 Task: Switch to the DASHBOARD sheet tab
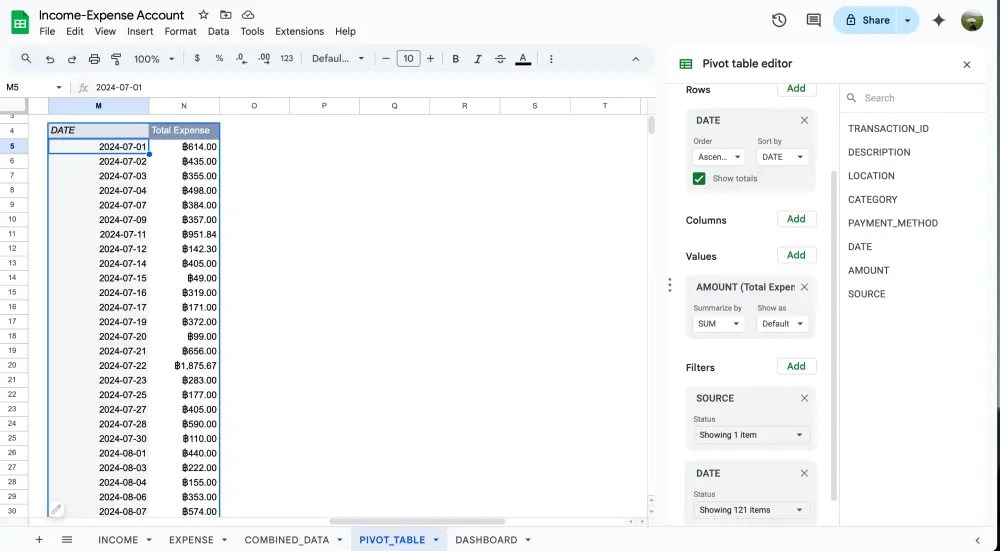tap(486, 540)
